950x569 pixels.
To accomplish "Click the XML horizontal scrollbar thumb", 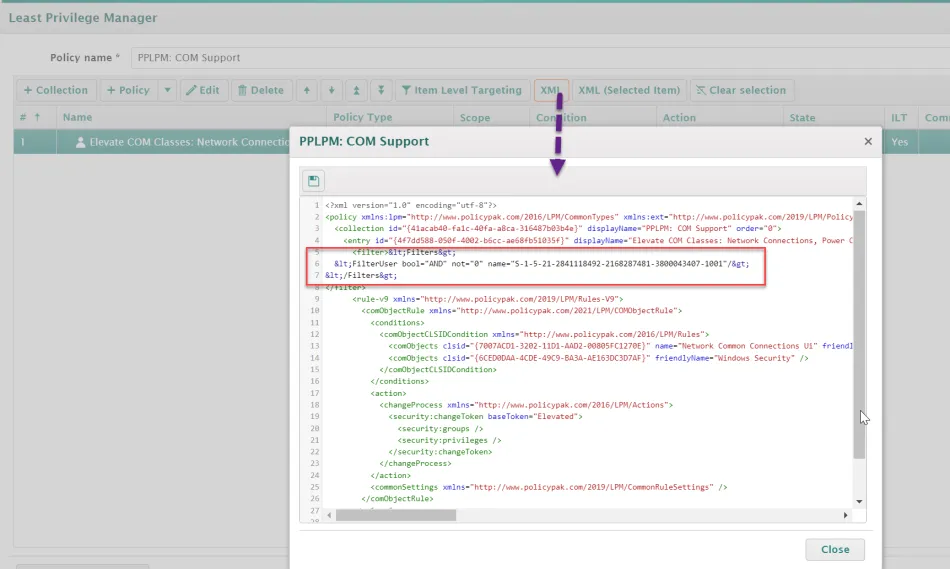I will (396, 515).
